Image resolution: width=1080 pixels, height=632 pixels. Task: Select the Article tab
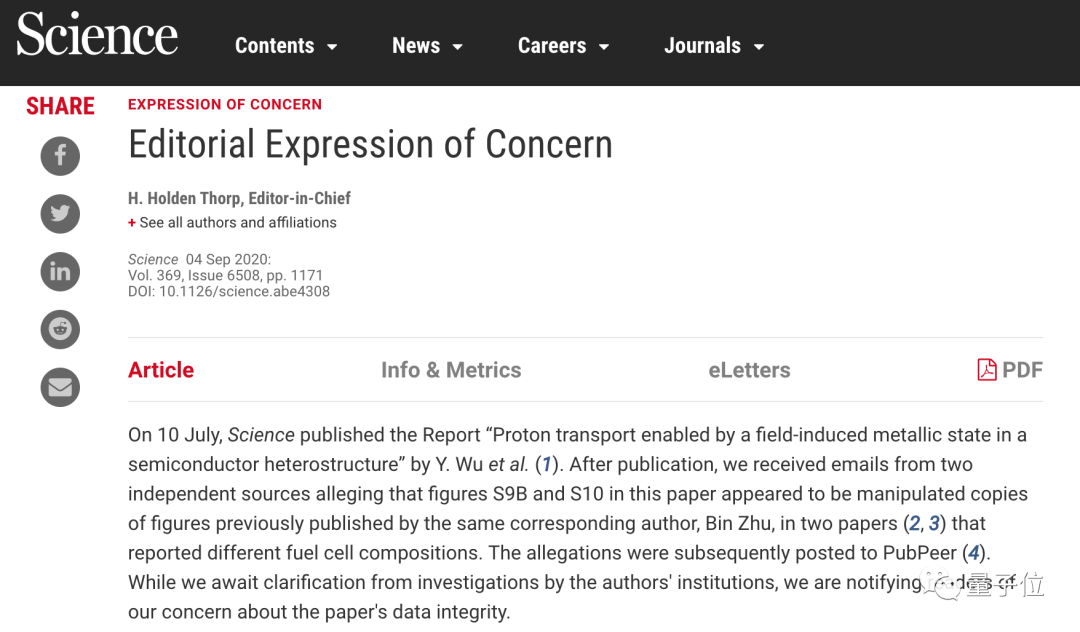pos(161,370)
